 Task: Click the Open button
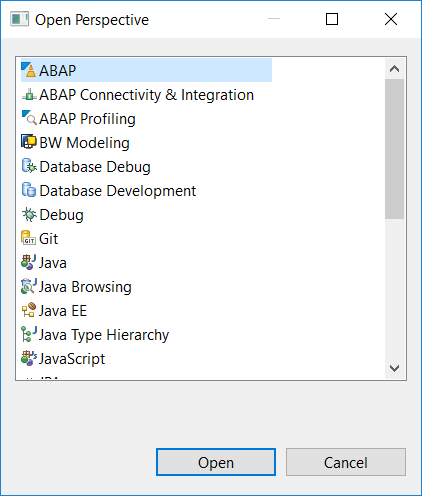(216, 462)
